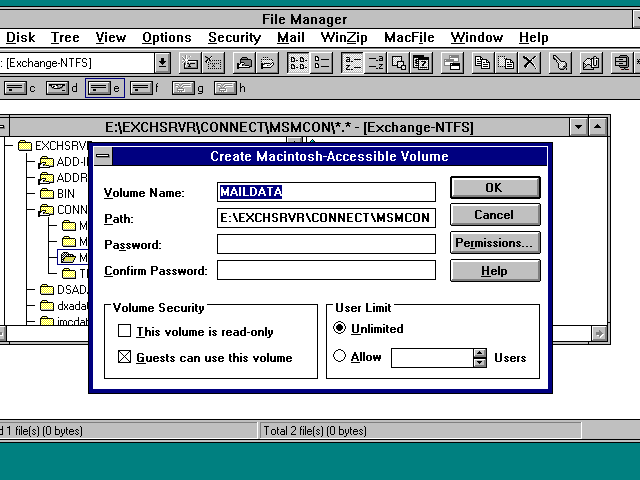Click into the Volume Name field

point(326,192)
